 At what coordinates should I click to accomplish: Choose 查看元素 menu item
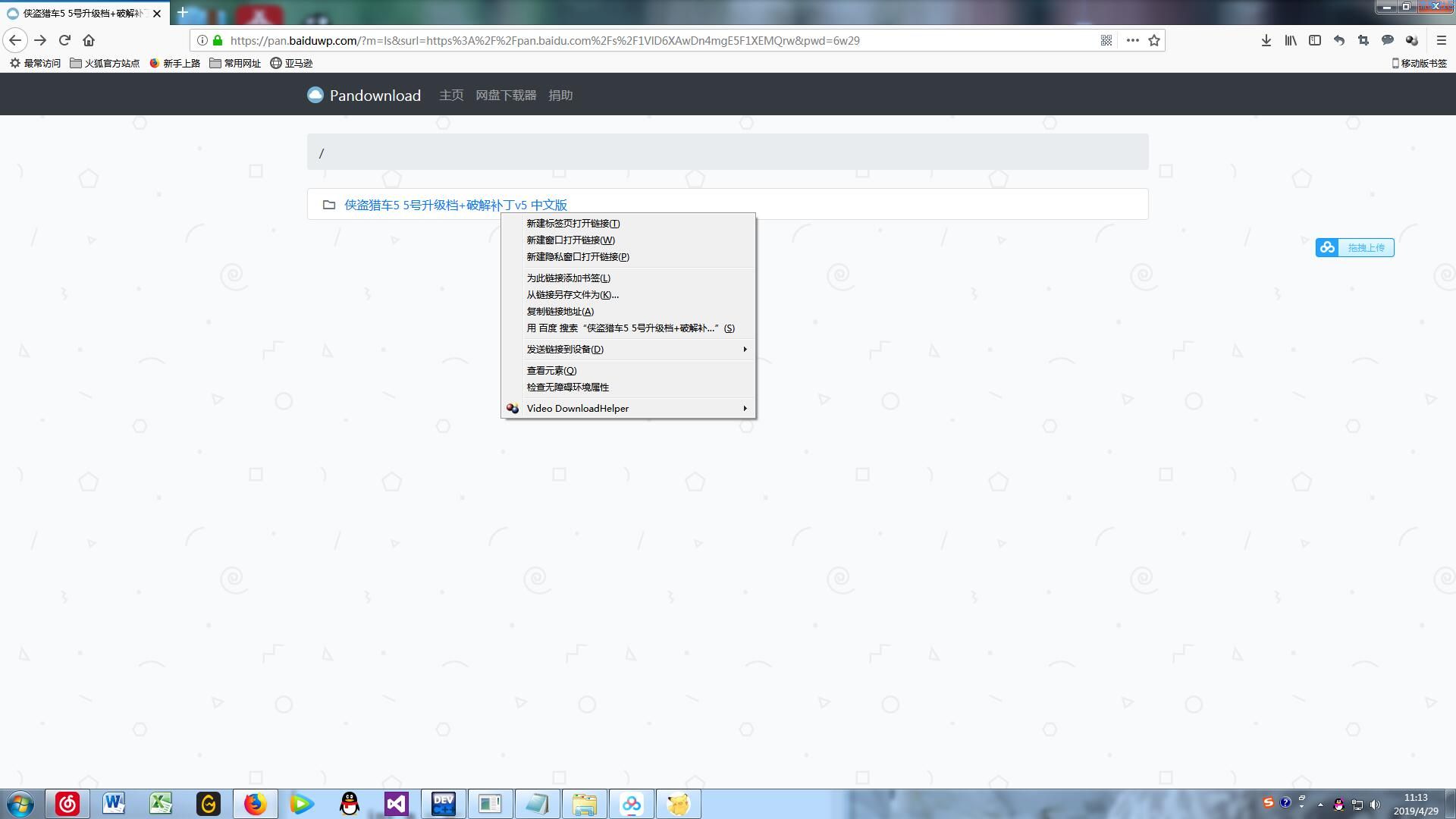click(628, 370)
